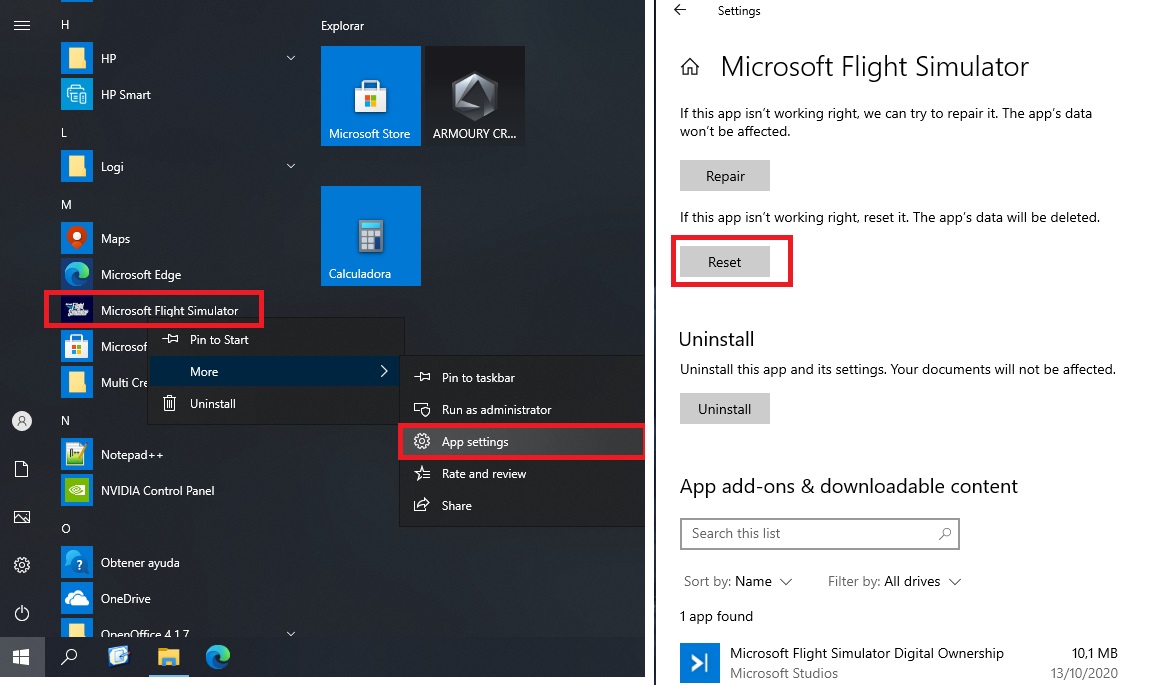Image resolution: width=1157 pixels, height=685 pixels.
Task: Click the Settings back arrow
Action: [x=680, y=10]
